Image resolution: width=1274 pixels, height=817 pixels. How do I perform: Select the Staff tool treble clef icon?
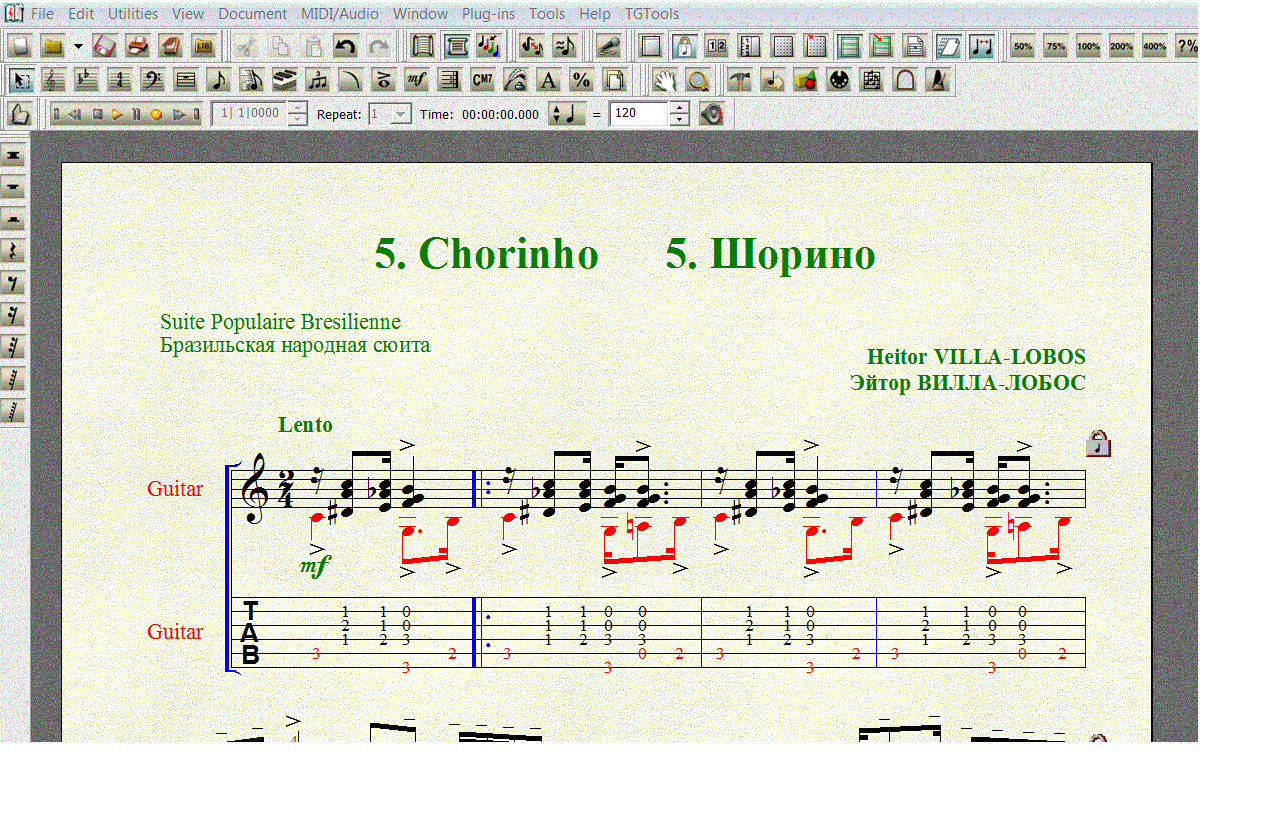(54, 80)
